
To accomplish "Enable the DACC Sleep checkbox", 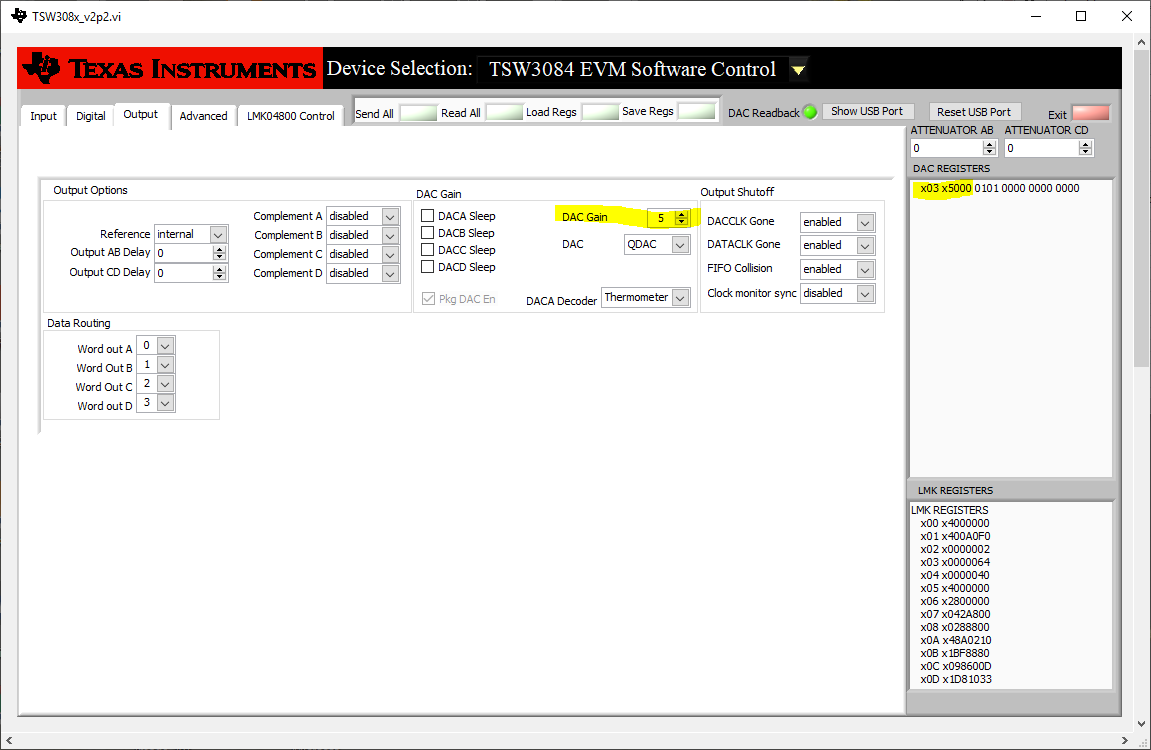I will [x=427, y=250].
